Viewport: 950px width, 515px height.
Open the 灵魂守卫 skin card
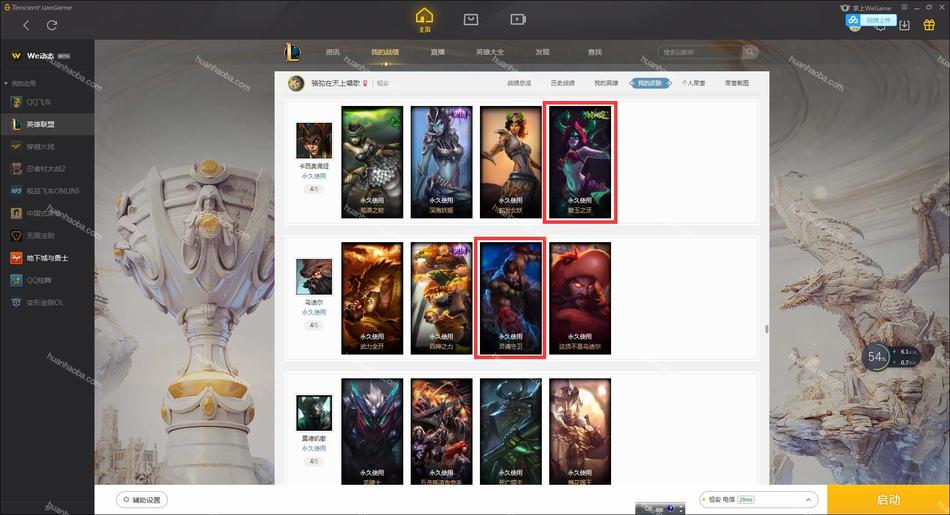click(511, 298)
